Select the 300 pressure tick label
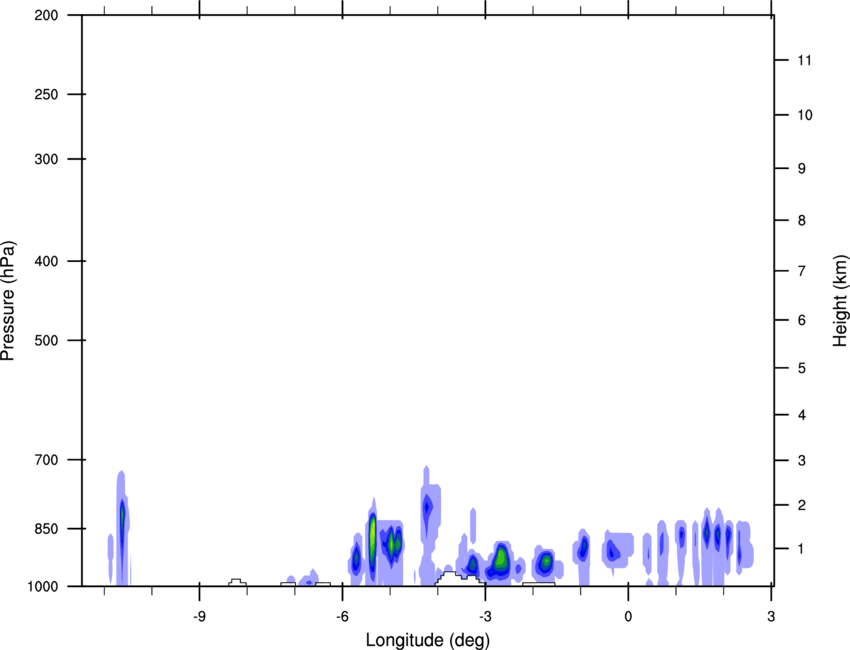 coord(46,159)
